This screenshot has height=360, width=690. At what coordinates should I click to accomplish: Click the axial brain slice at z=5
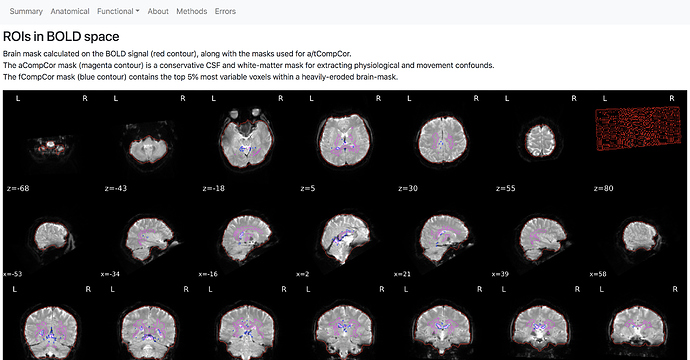[344, 140]
